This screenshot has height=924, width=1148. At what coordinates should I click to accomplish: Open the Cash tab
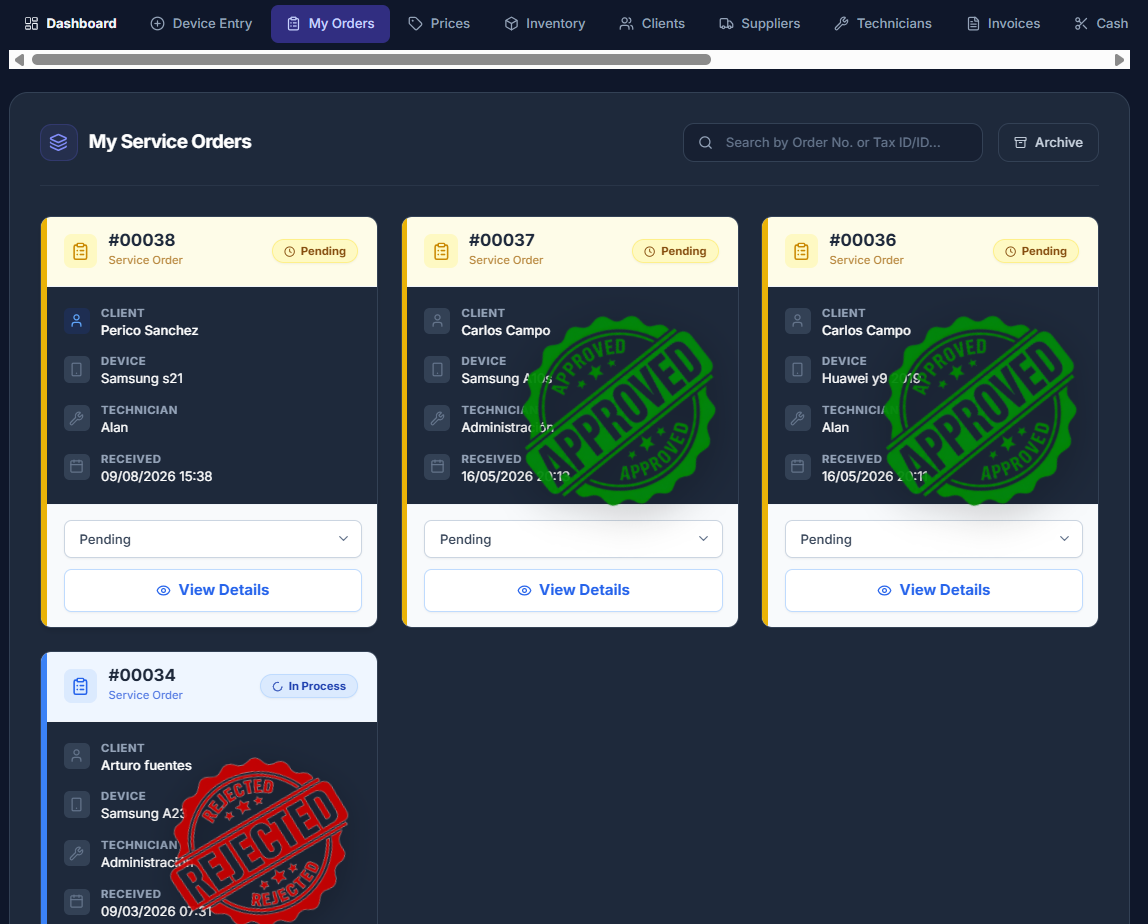coord(1101,23)
